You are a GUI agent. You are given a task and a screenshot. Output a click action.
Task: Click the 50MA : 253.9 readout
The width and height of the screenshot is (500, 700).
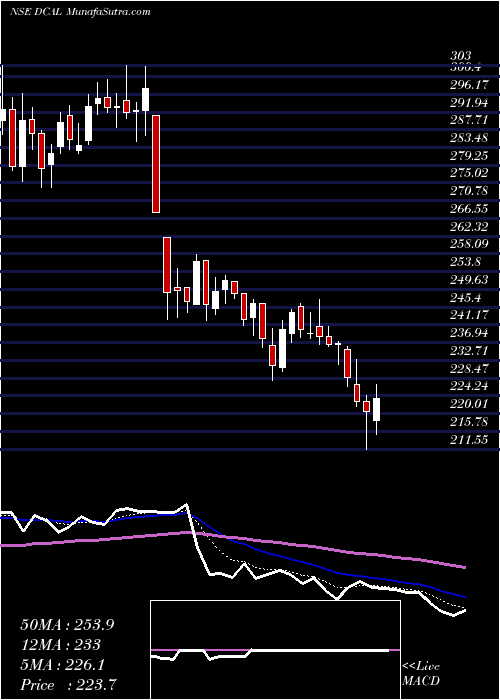(x=67, y=625)
